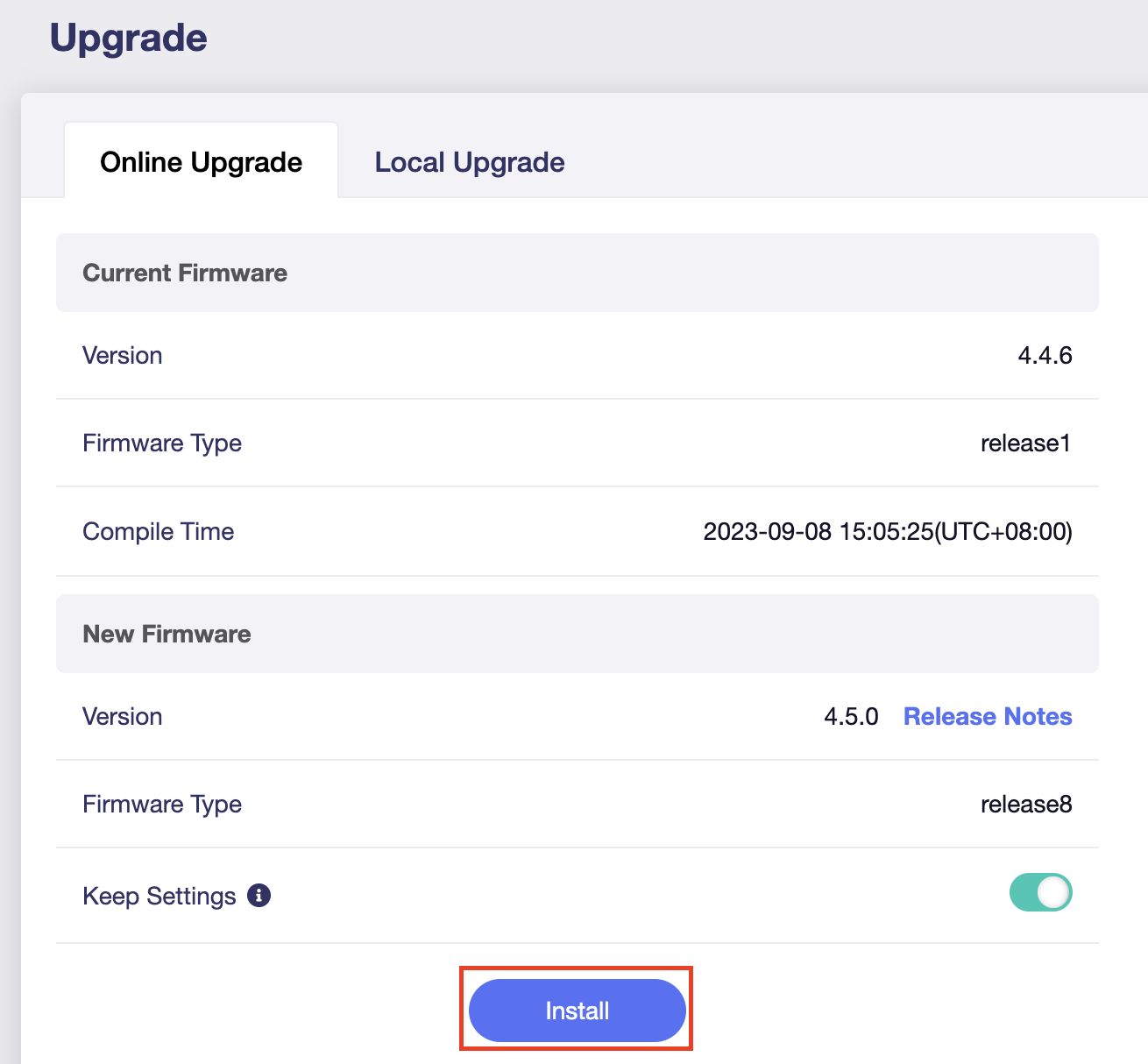Click the Current Firmware section header
The width and height of the screenshot is (1148, 1064).
(184, 273)
